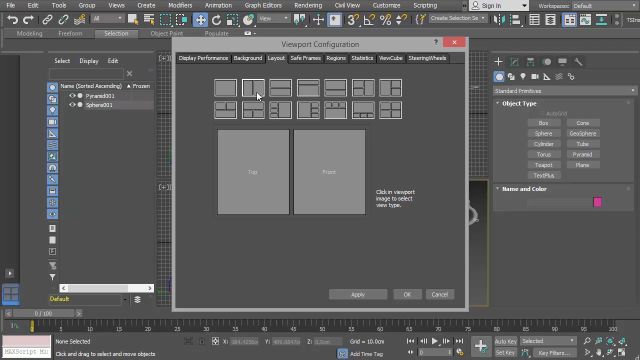Switch to Display Performance tab
The height and width of the screenshot is (360, 640).
(x=203, y=58)
